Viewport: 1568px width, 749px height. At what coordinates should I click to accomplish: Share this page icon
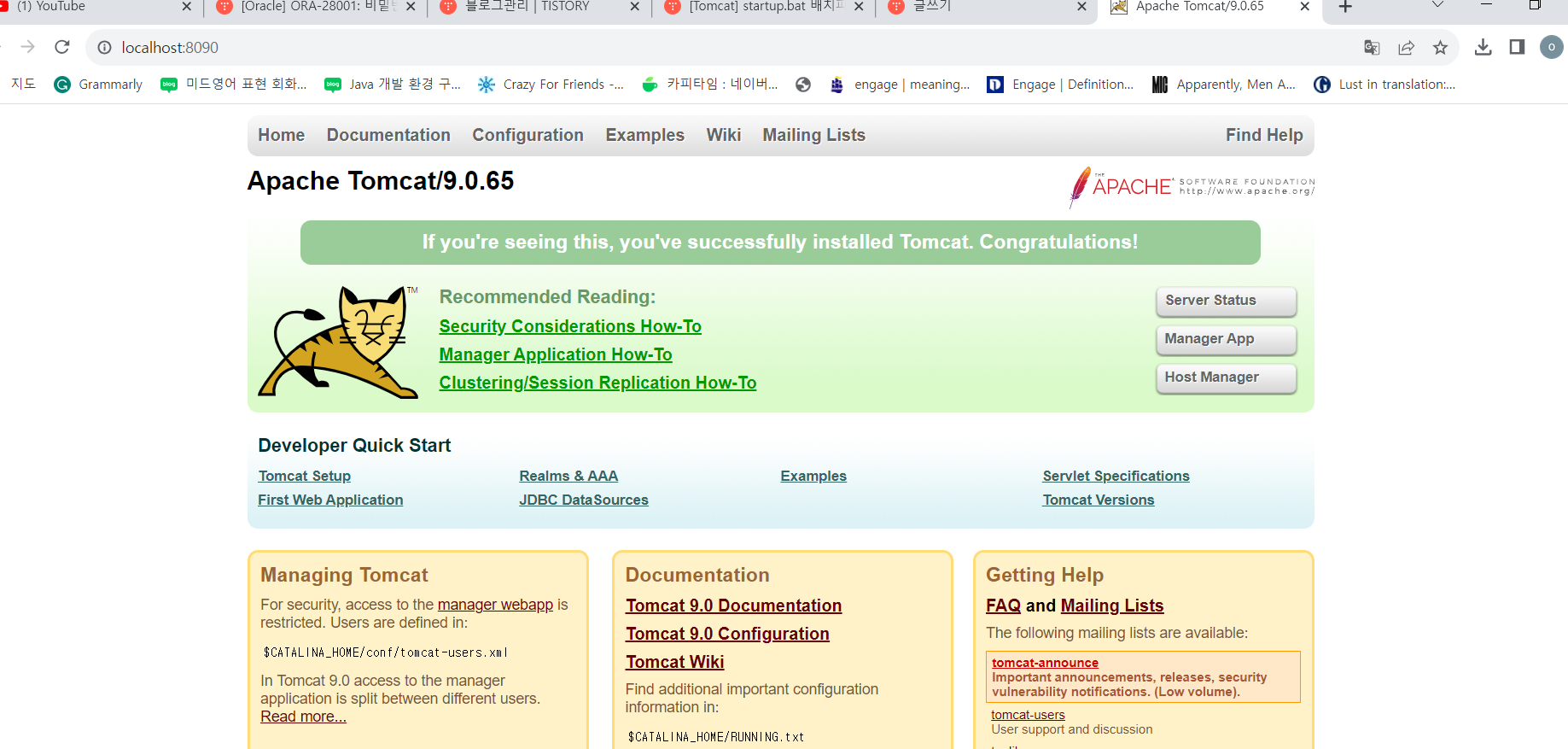(1406, 48)
